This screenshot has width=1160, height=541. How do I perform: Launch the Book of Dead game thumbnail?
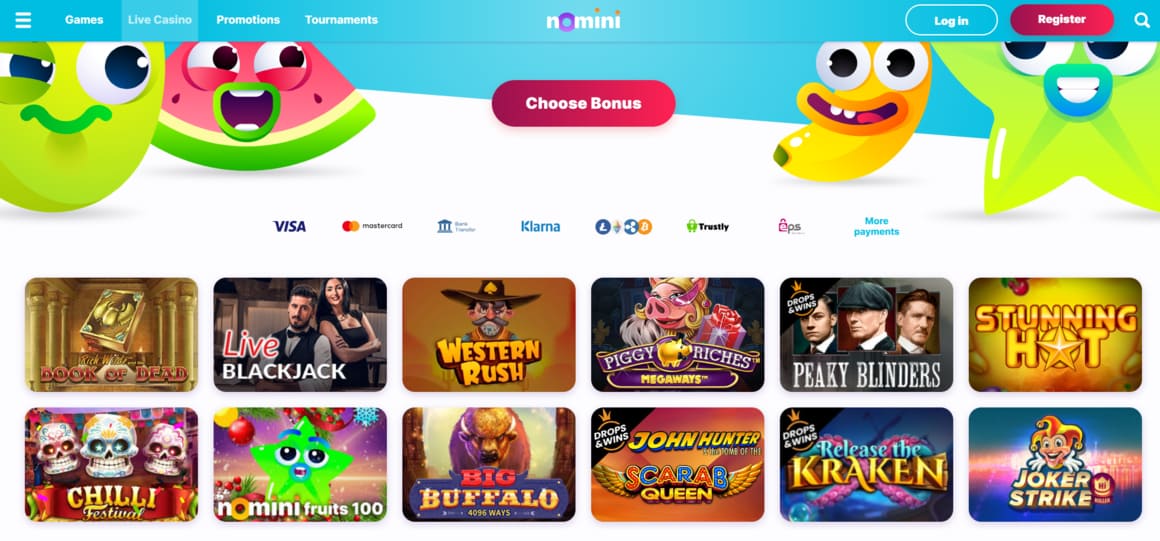click(112, 335)
